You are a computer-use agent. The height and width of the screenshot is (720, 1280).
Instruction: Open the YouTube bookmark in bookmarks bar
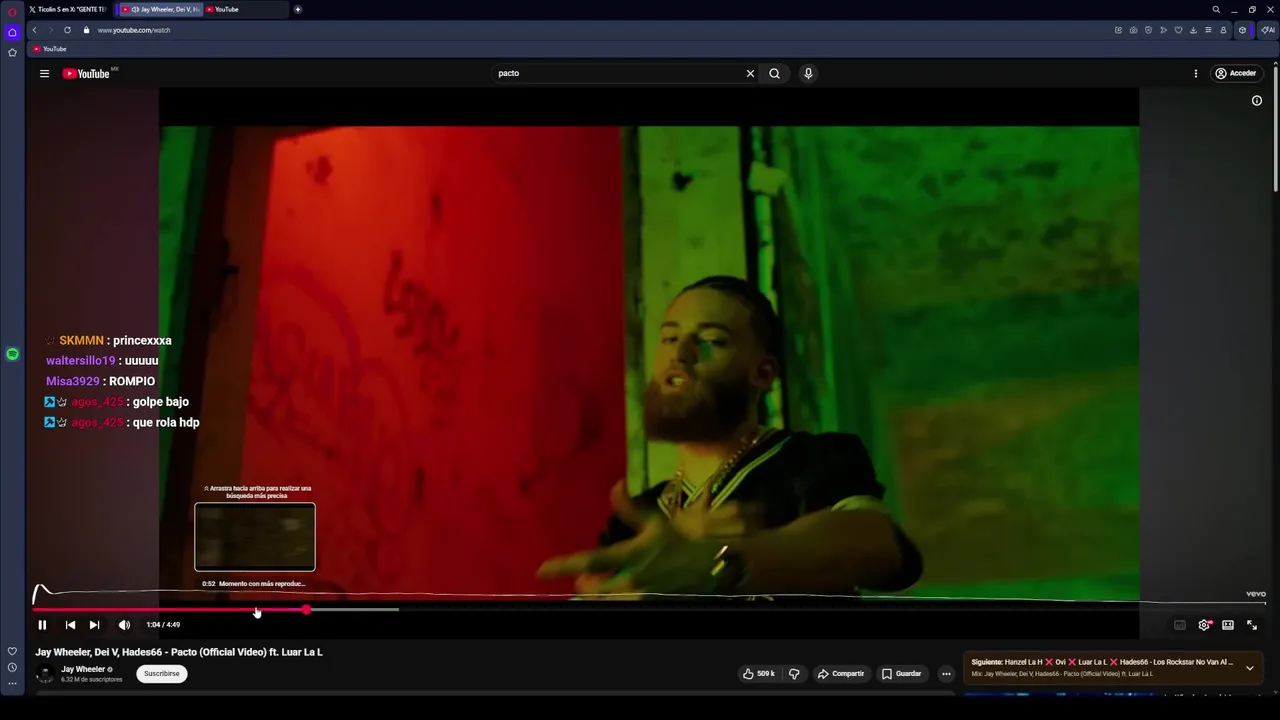point(49,49)
